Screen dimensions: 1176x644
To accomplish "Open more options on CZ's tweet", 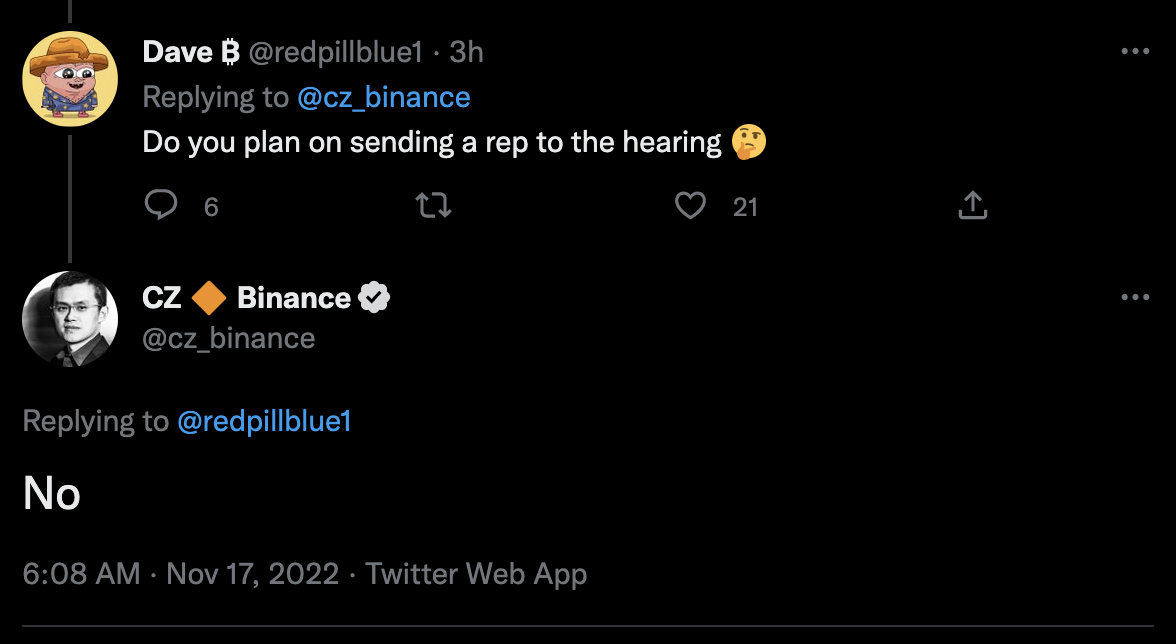I will tap(1135, 297).
